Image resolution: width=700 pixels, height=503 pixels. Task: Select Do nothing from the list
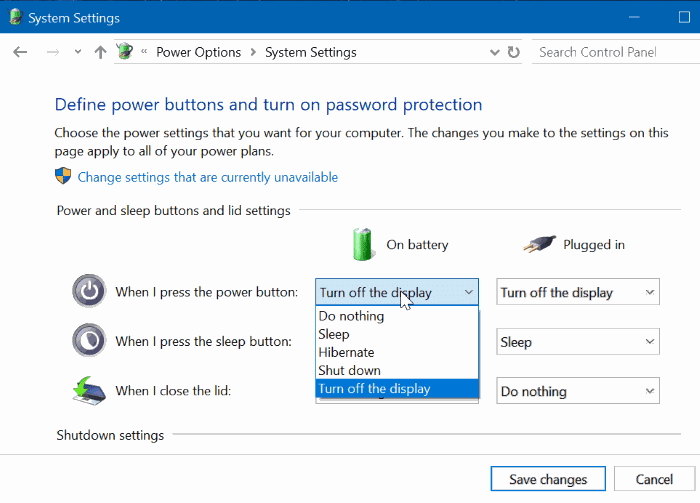pos(351,316)
